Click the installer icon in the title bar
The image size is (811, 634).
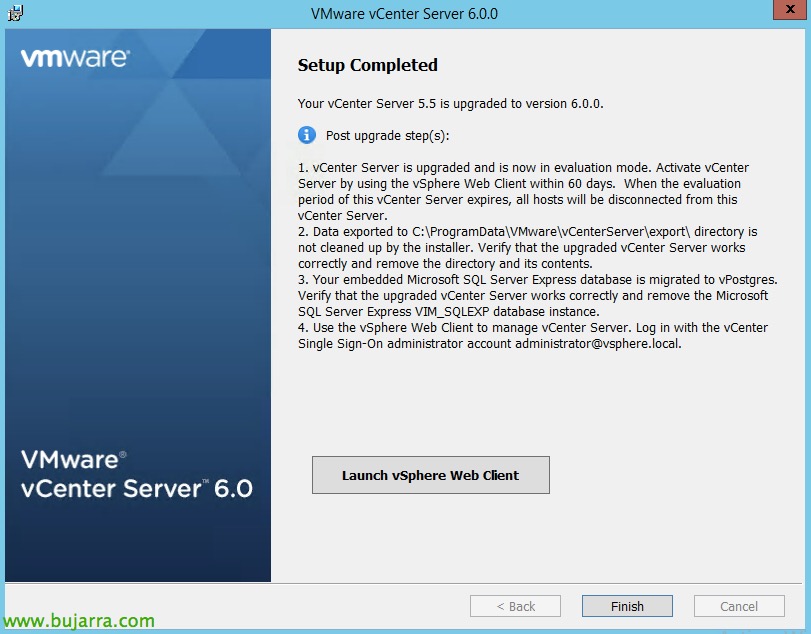(15, 13)
